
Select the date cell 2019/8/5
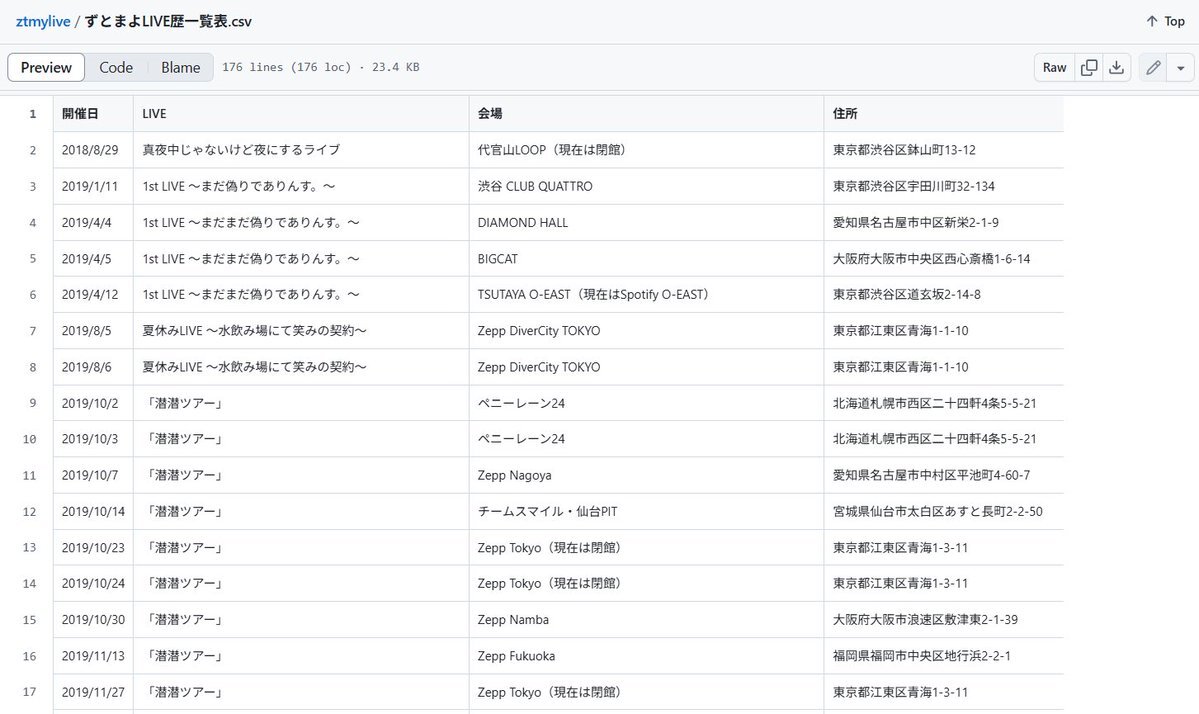(93, 330)
